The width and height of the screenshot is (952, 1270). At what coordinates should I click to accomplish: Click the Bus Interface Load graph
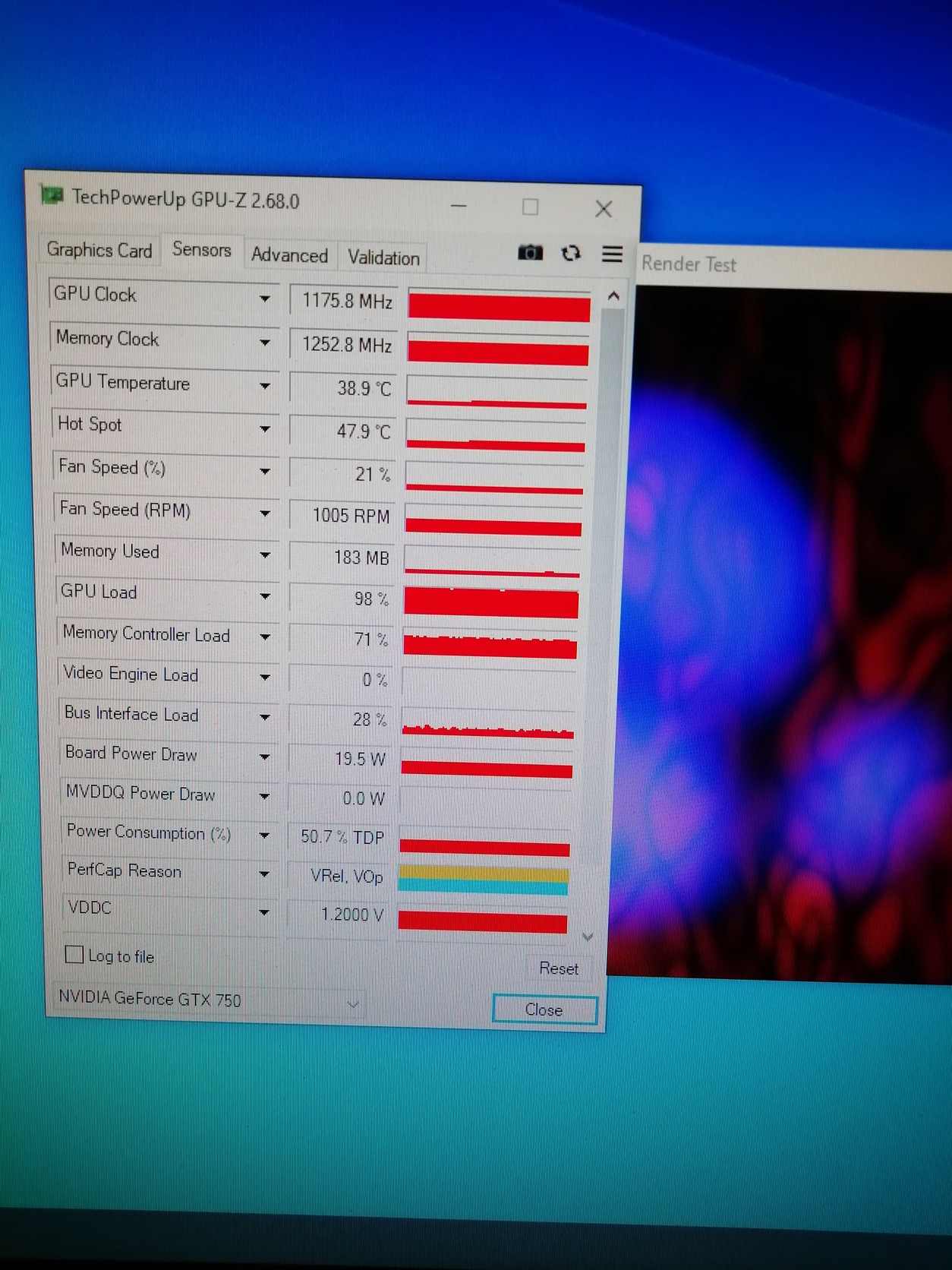(487, 722)
